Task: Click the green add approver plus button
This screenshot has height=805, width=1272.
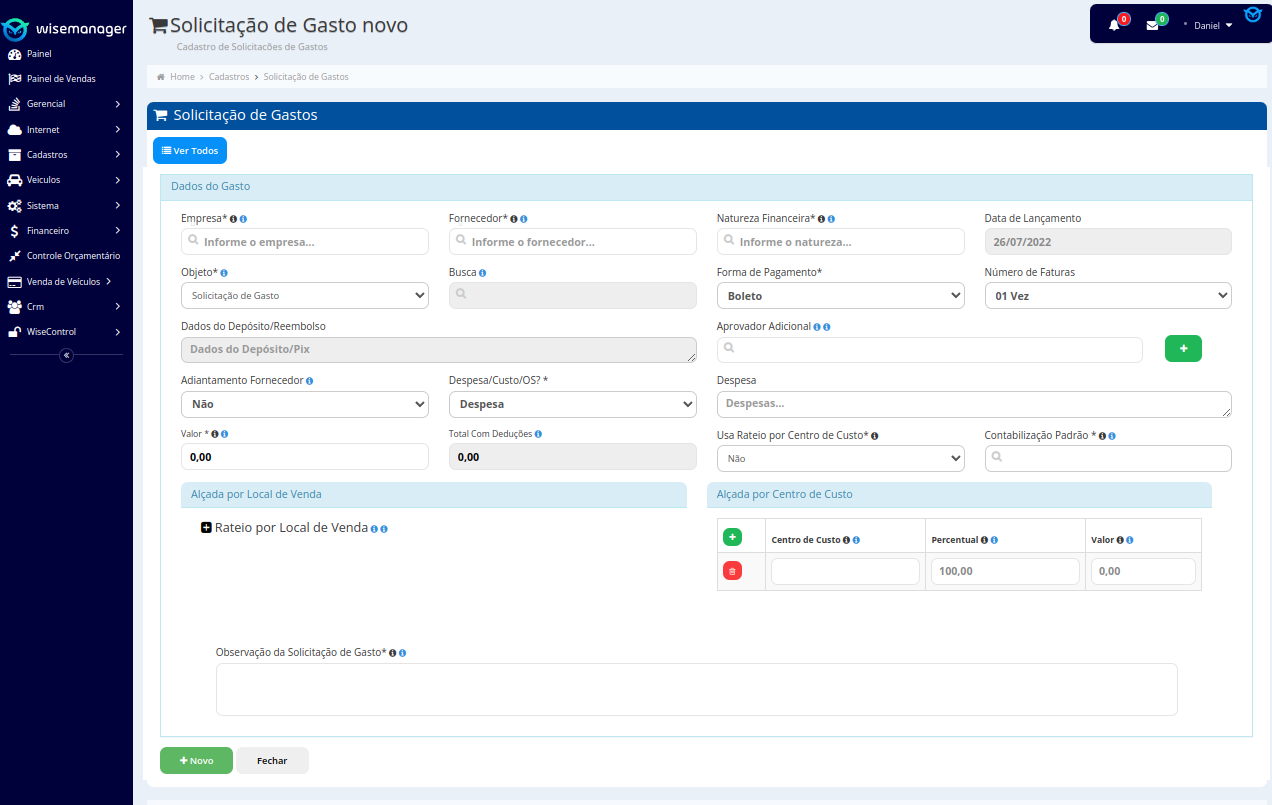Action: 1183,348
